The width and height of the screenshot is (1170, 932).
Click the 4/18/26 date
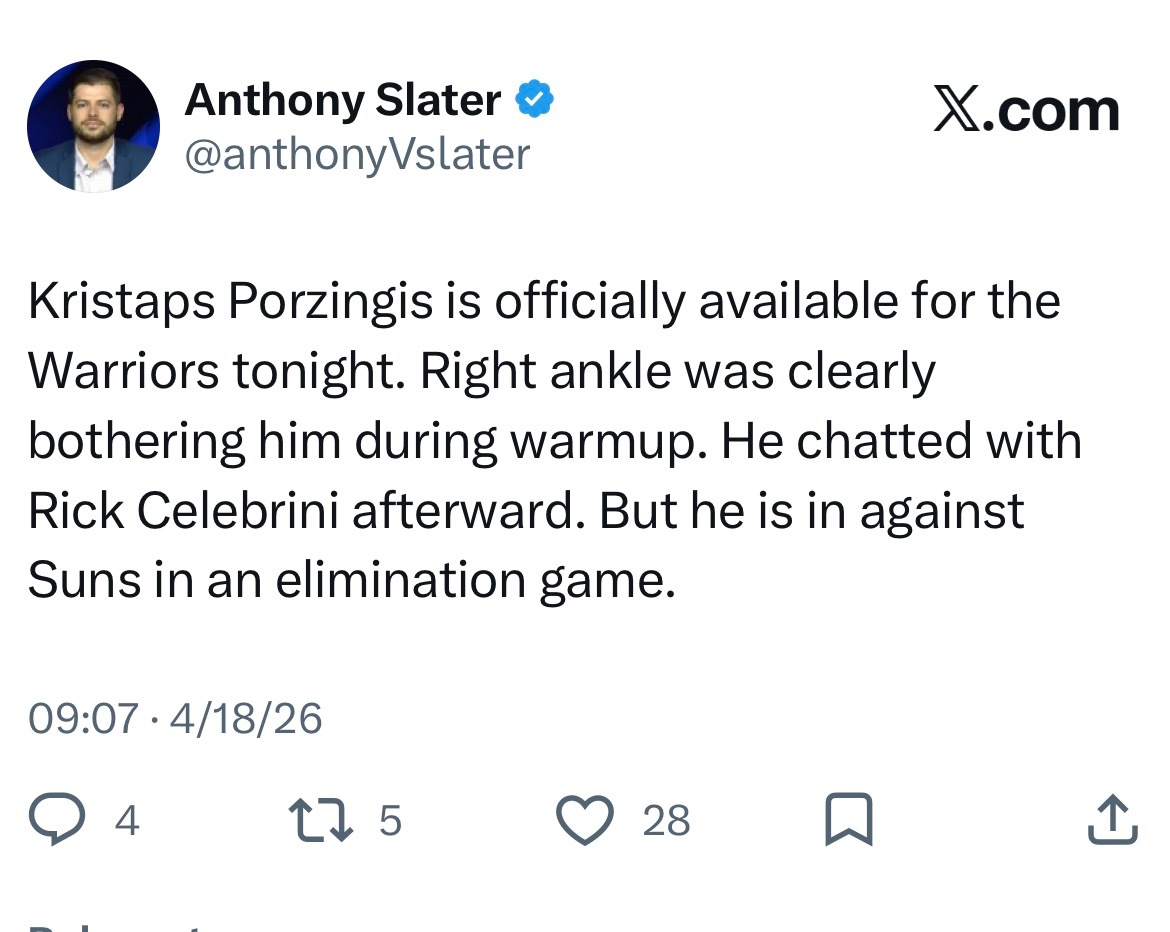coord(246,719)
